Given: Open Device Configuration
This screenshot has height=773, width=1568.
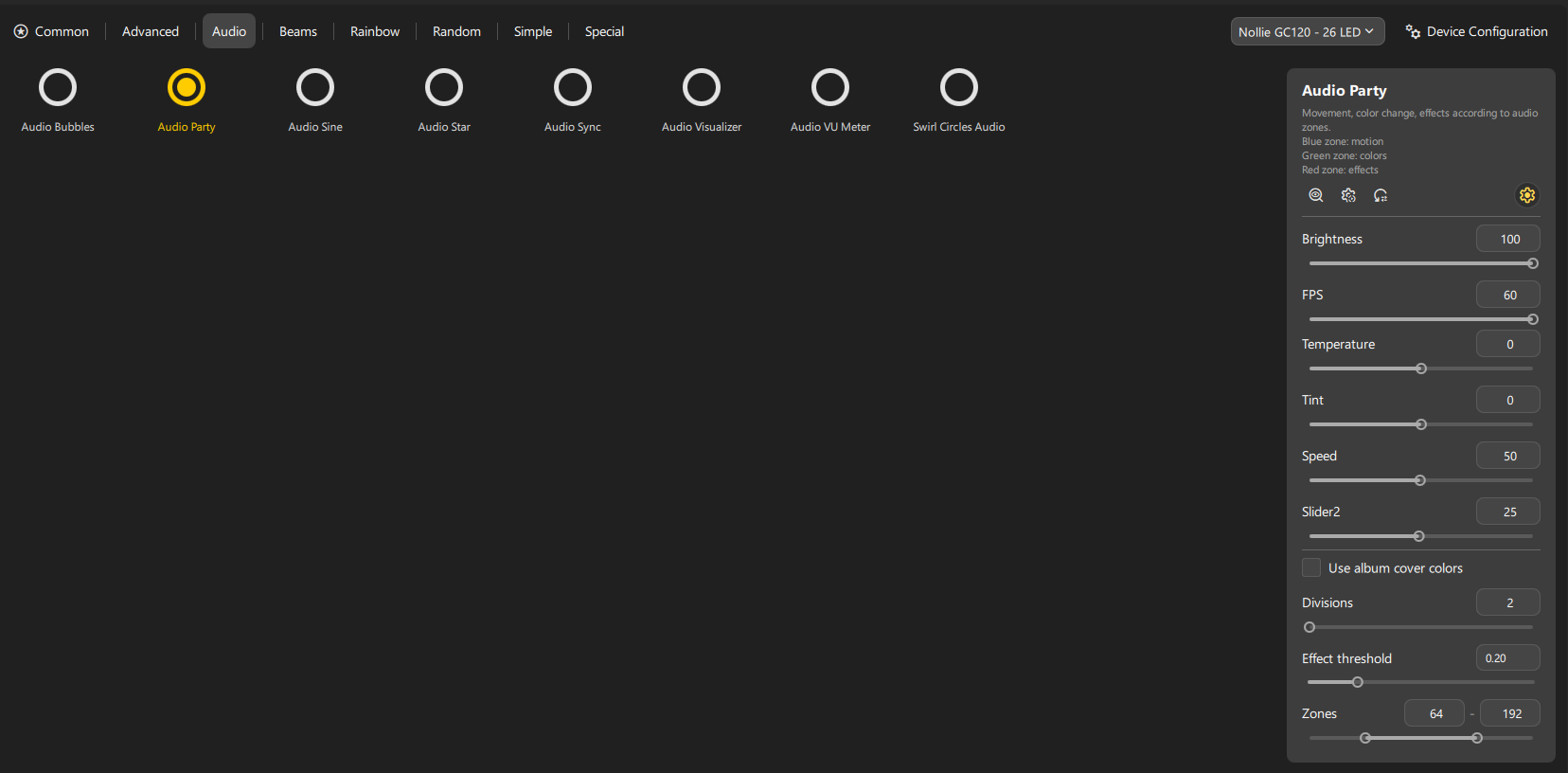Looking at the screenshot, I should [x=1477, y=31].
